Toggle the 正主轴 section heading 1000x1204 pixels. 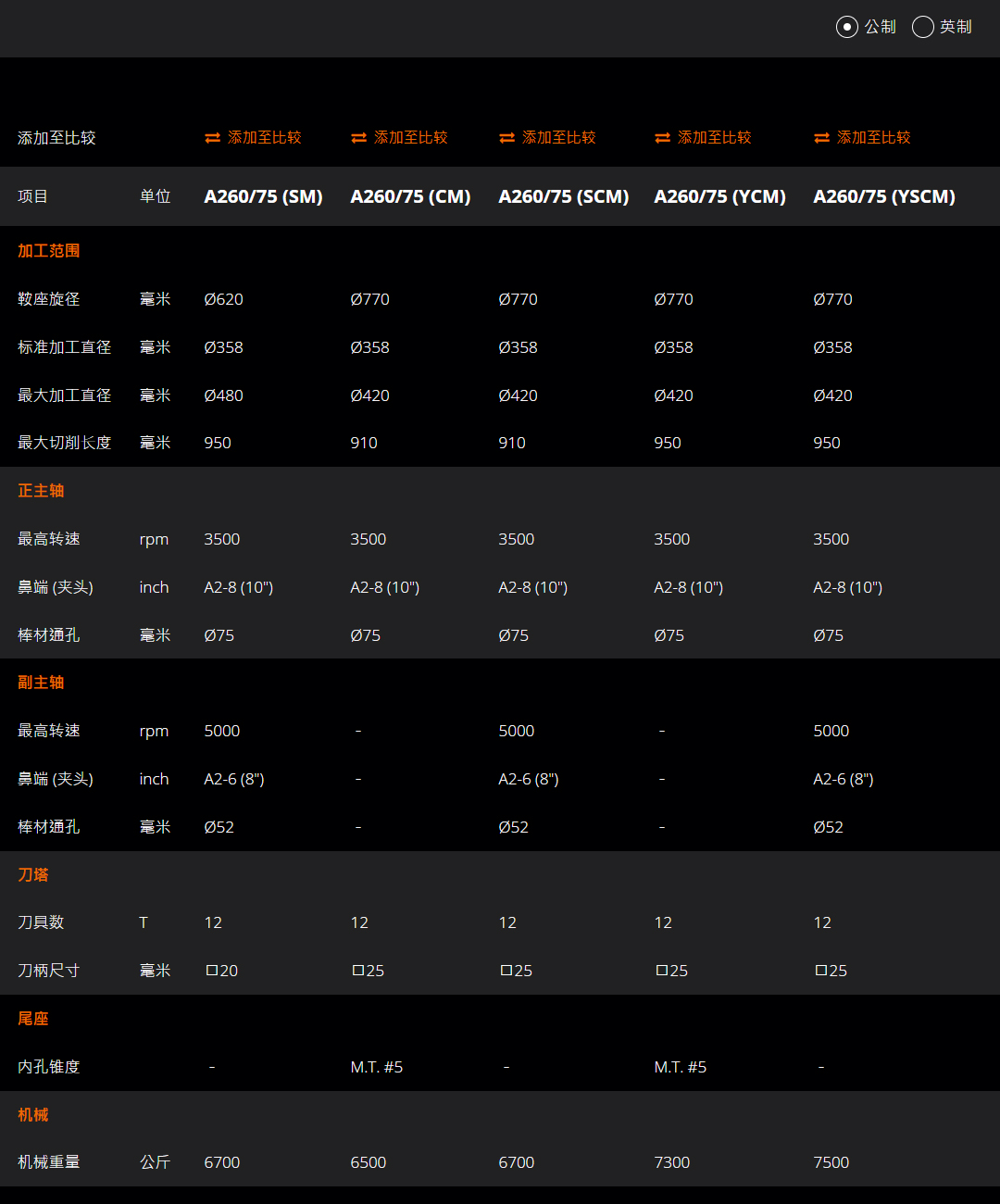[41, 491]
